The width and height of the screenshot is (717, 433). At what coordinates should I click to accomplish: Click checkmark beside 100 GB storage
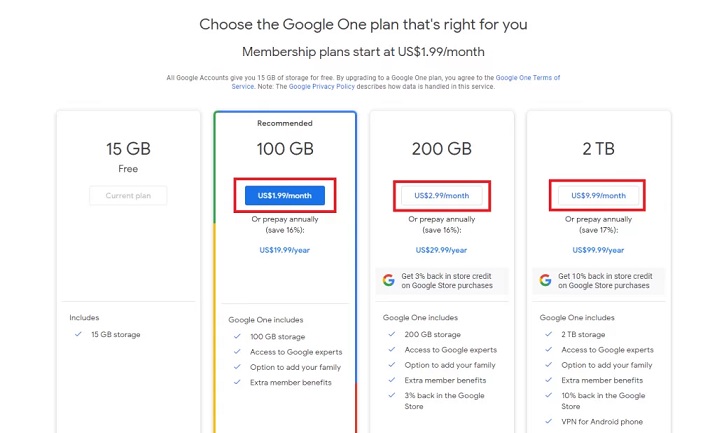(237, 337)
